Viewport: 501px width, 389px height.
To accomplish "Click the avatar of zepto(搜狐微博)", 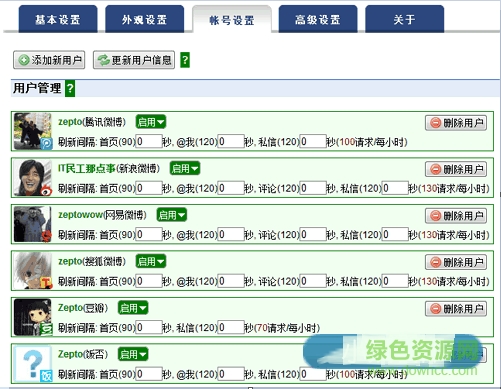I will click(x=33, y=270).
